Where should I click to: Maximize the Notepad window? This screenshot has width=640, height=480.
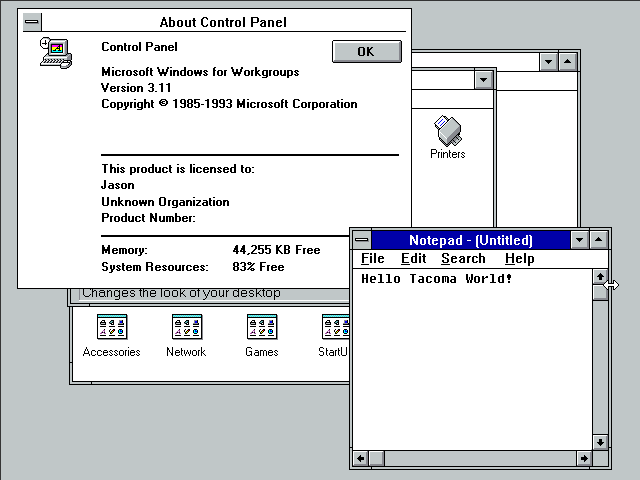click(599, 240)
